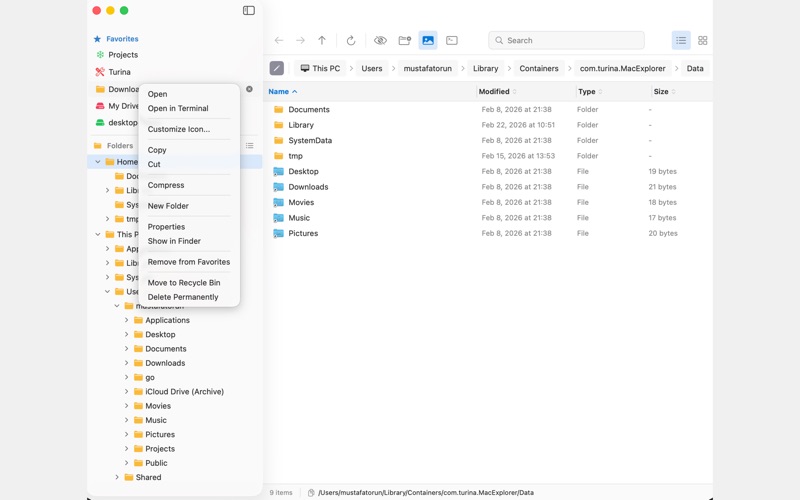Select This PC breadcrumb
Screen dimensions: 800x500
click(320, 68)
